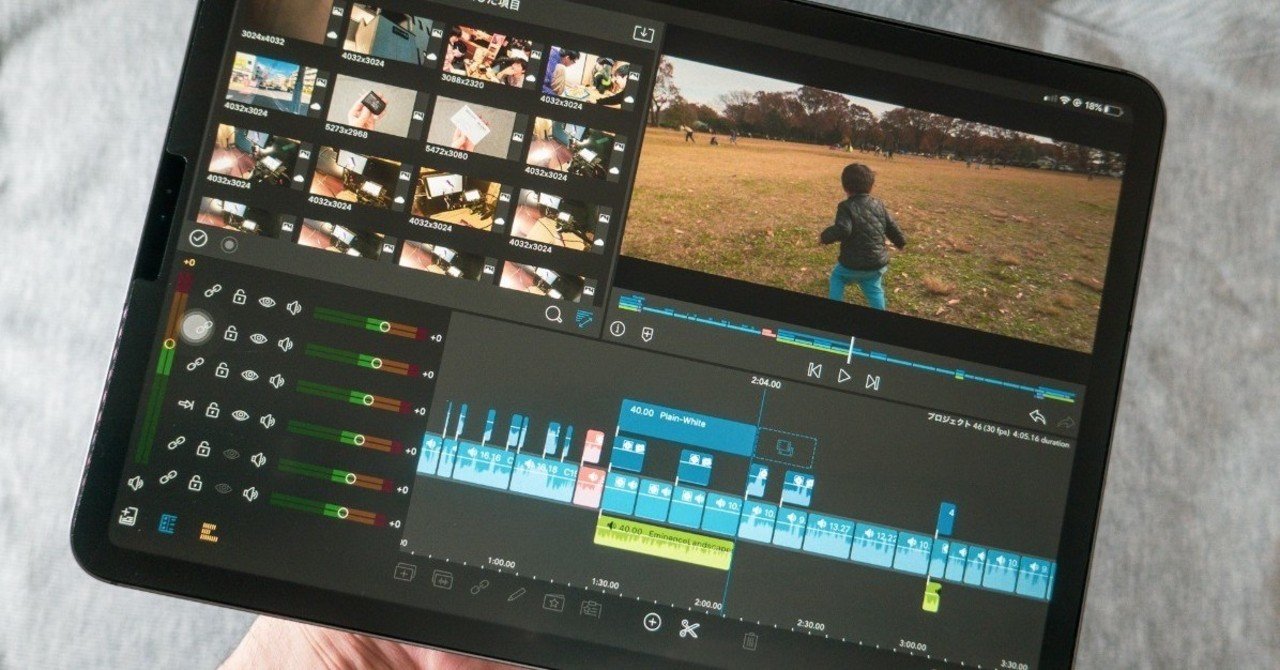
Task: Click the undo arrow above timeline
Action: 1037,416
